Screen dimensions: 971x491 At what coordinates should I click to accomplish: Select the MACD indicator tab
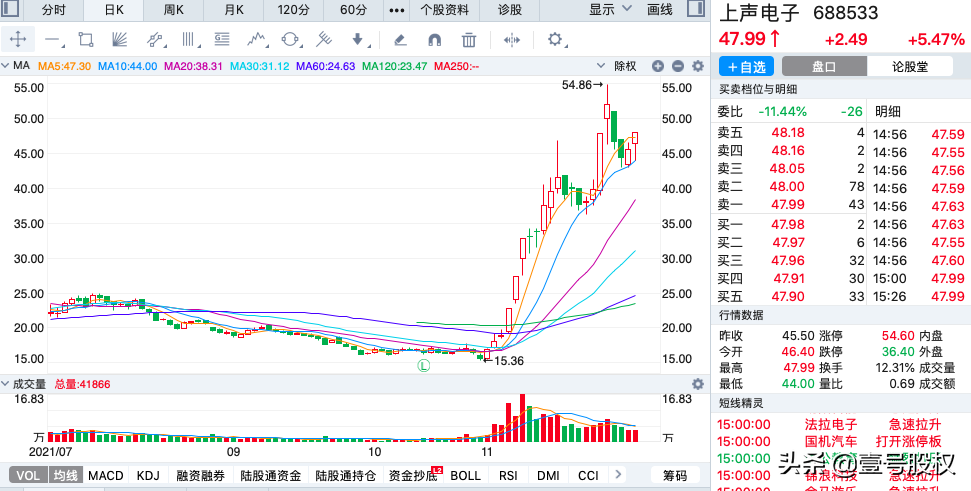coord(106,476)
